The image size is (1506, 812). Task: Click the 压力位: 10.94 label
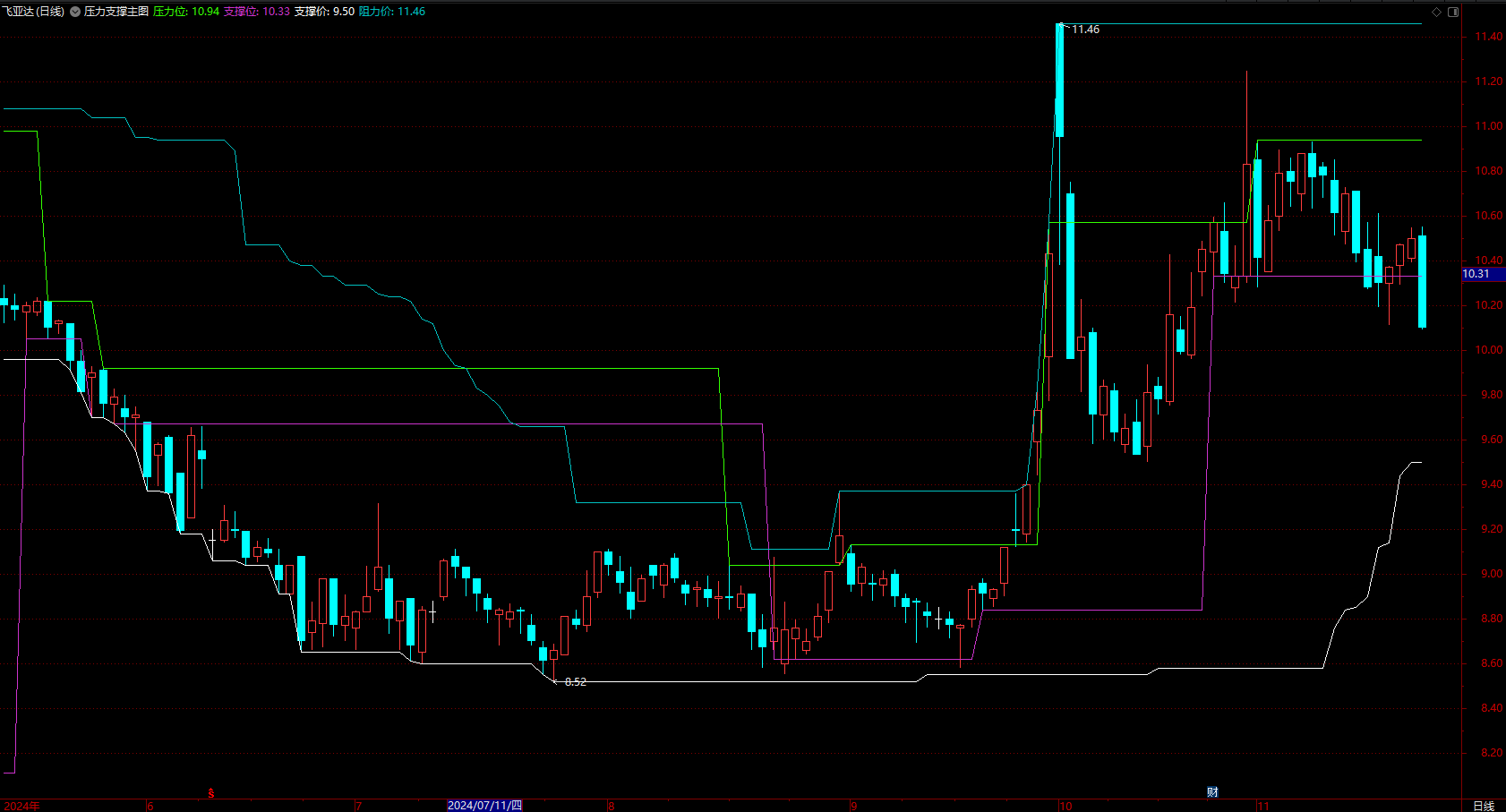(x=186, y=12)
